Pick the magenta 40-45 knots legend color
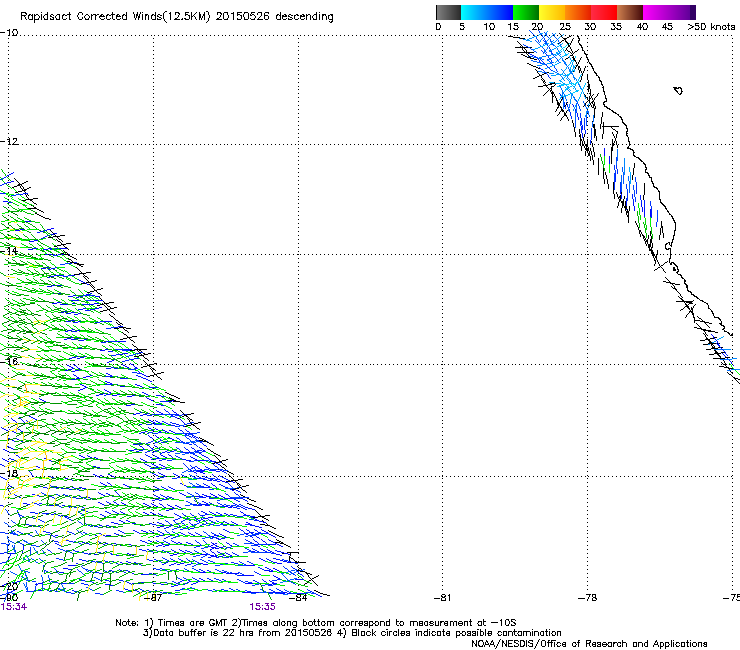 pos(656,12)
